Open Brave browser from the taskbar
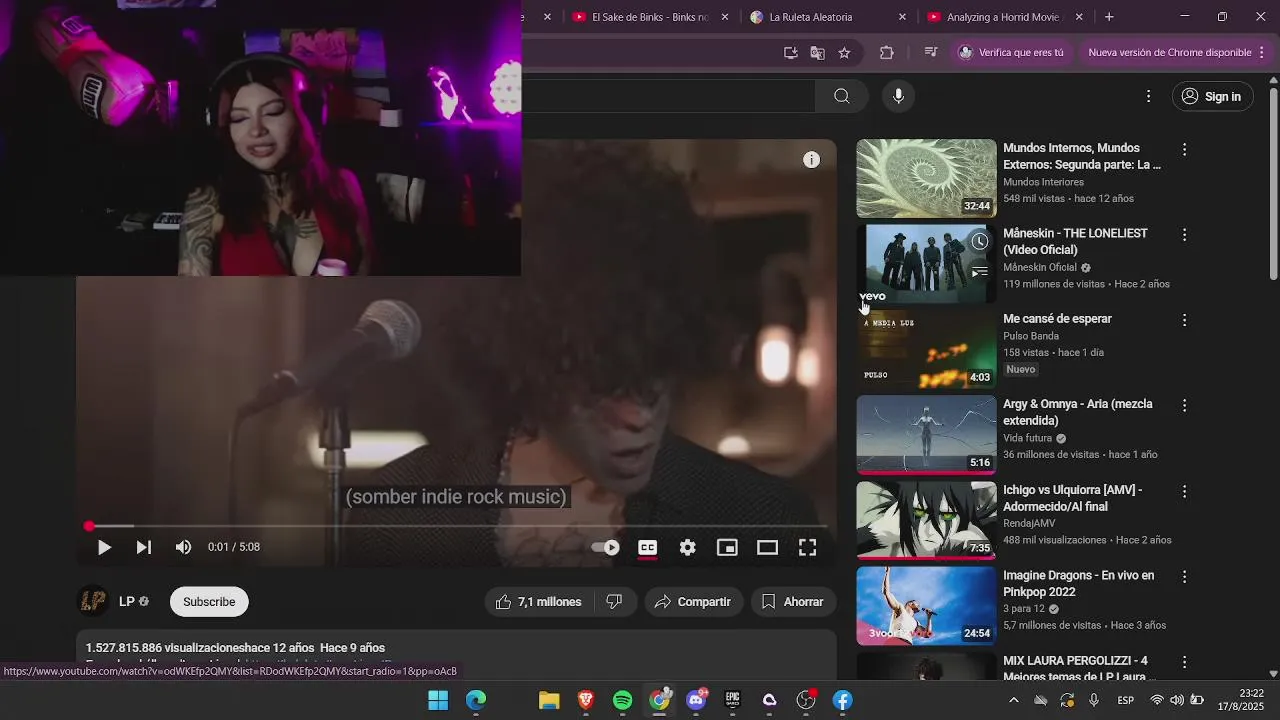 [586, 700]
